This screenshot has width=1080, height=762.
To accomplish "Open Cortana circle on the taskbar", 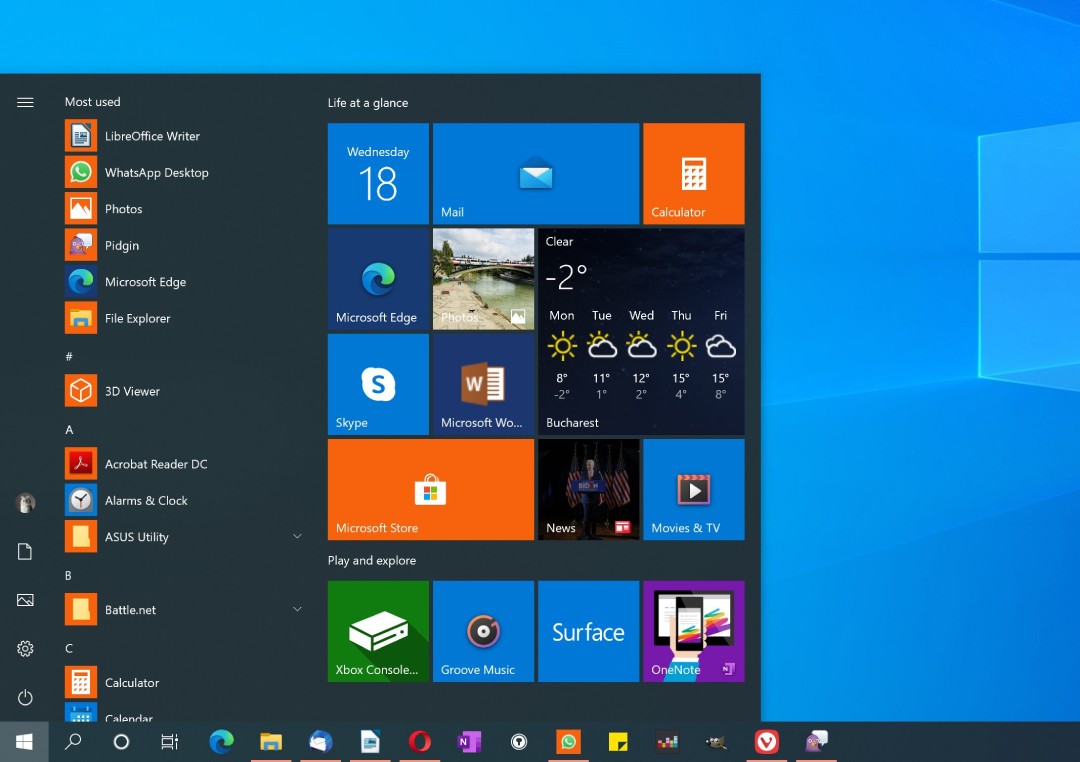I will pos(121,741).
